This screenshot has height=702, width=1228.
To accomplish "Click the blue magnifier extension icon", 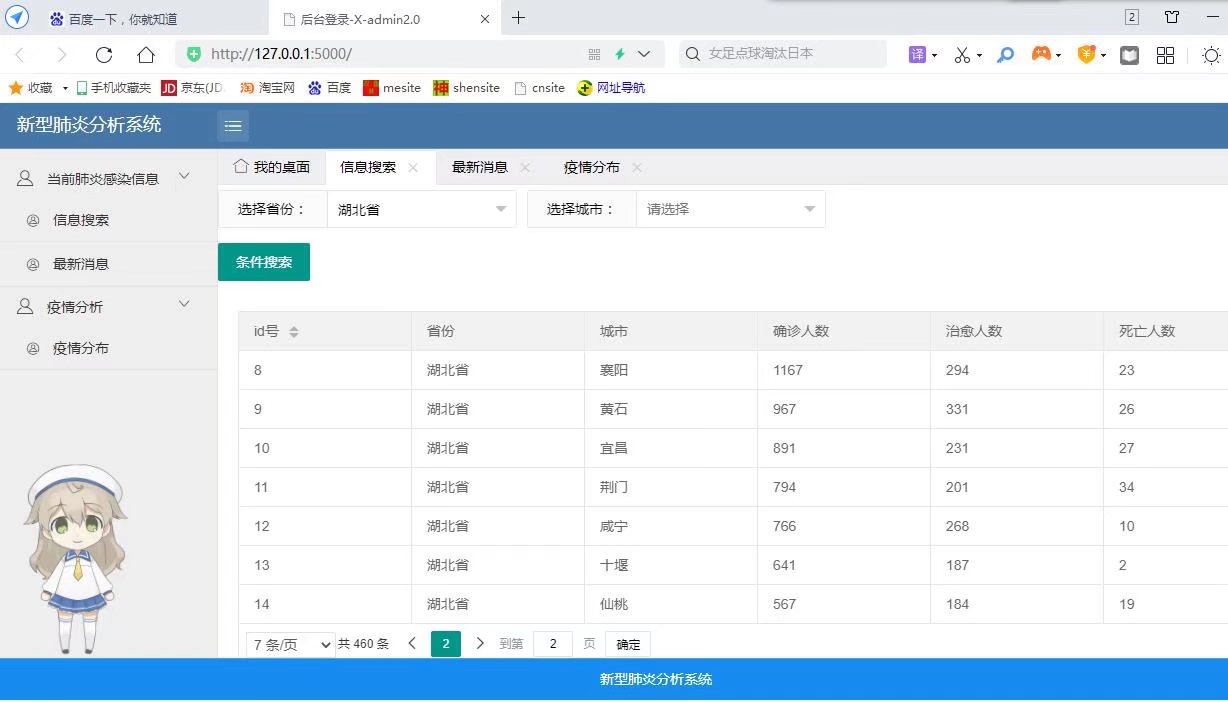I will (x=1006, y=54).
